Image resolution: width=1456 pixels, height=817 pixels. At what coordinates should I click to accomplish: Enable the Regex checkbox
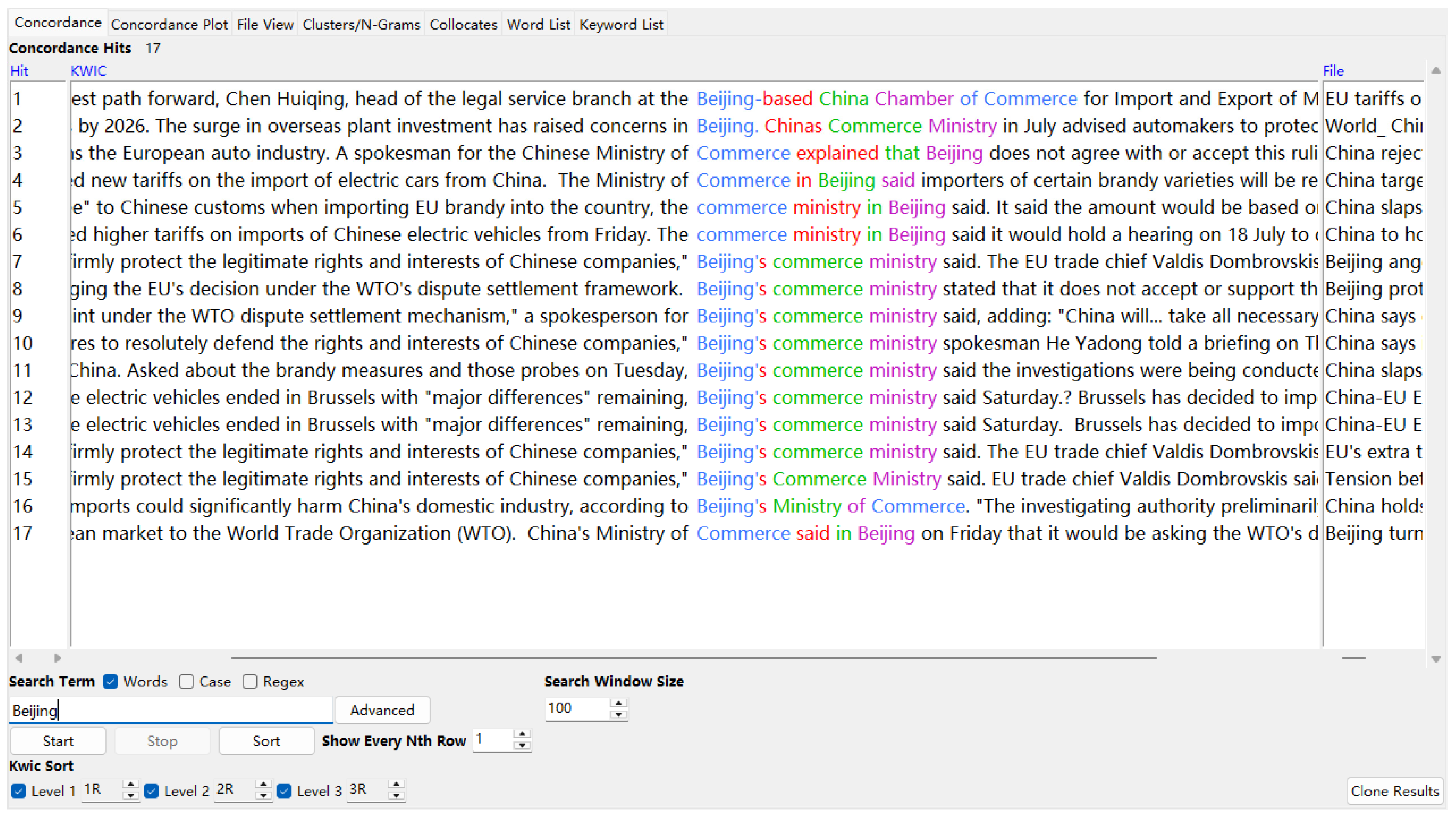click(x=250, y=682)
